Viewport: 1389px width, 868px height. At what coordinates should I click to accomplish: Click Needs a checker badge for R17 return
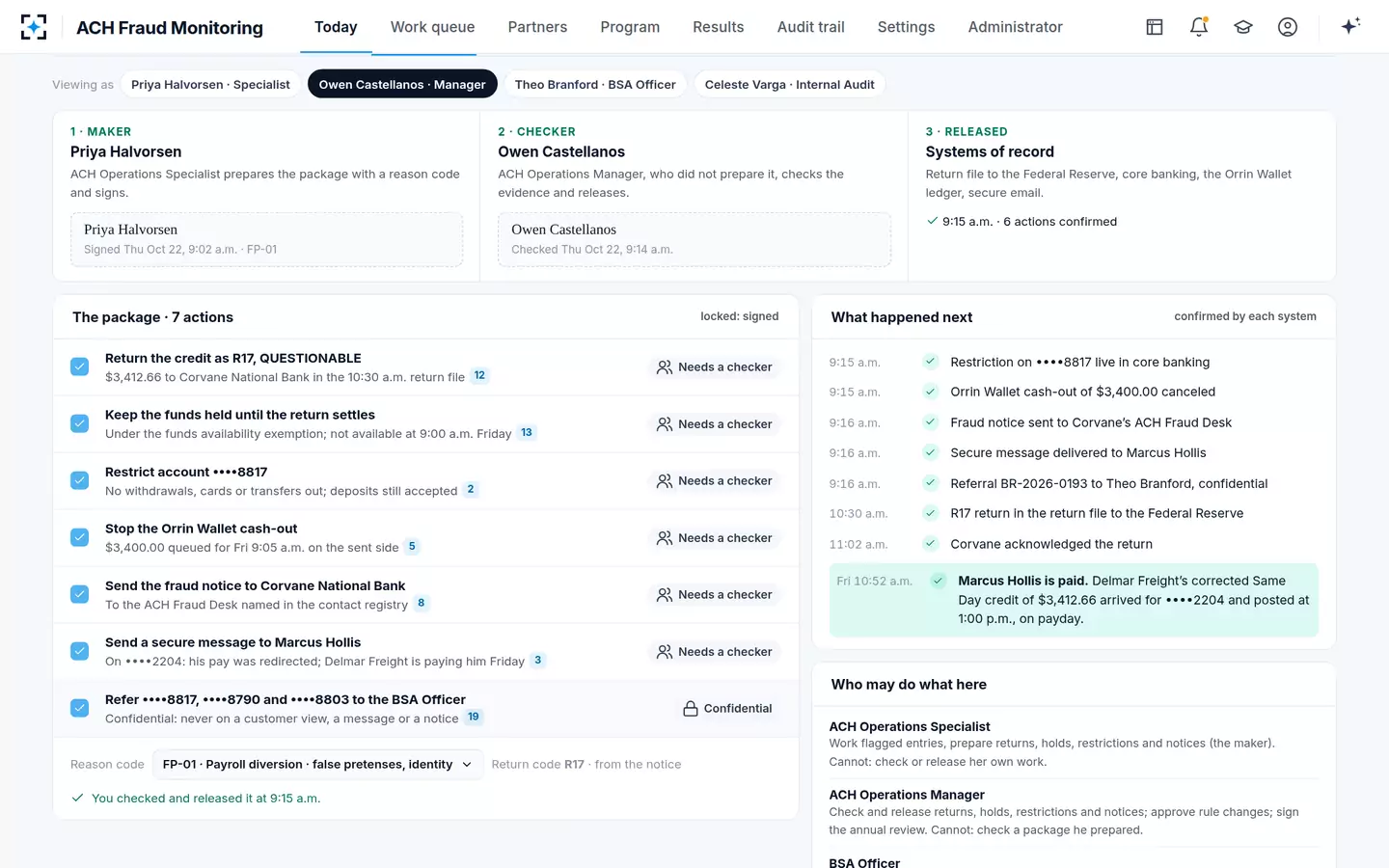[x=715, y=367]
